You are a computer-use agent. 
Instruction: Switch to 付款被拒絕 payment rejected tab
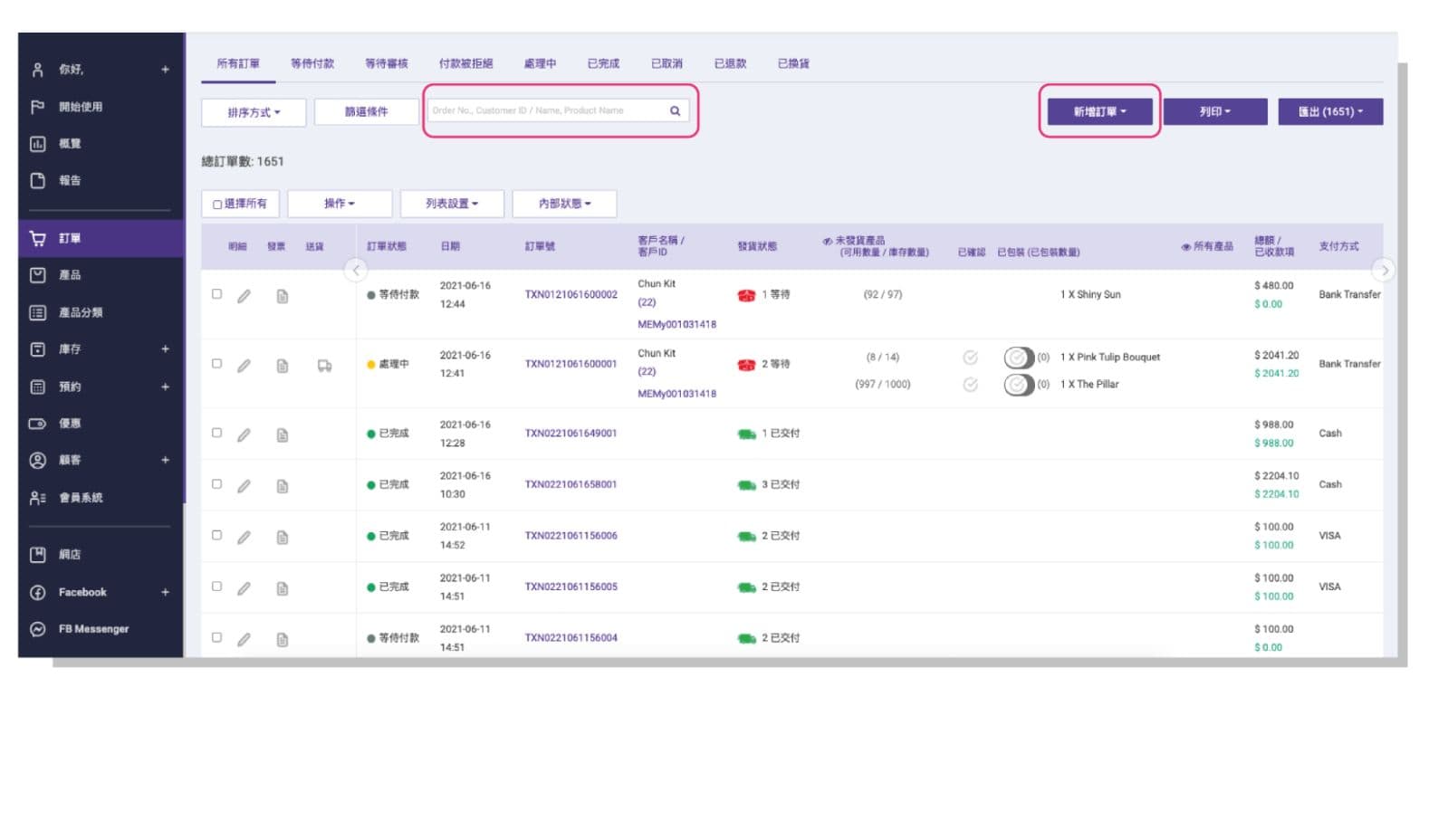pyautogui.click(x=465, y=63)
